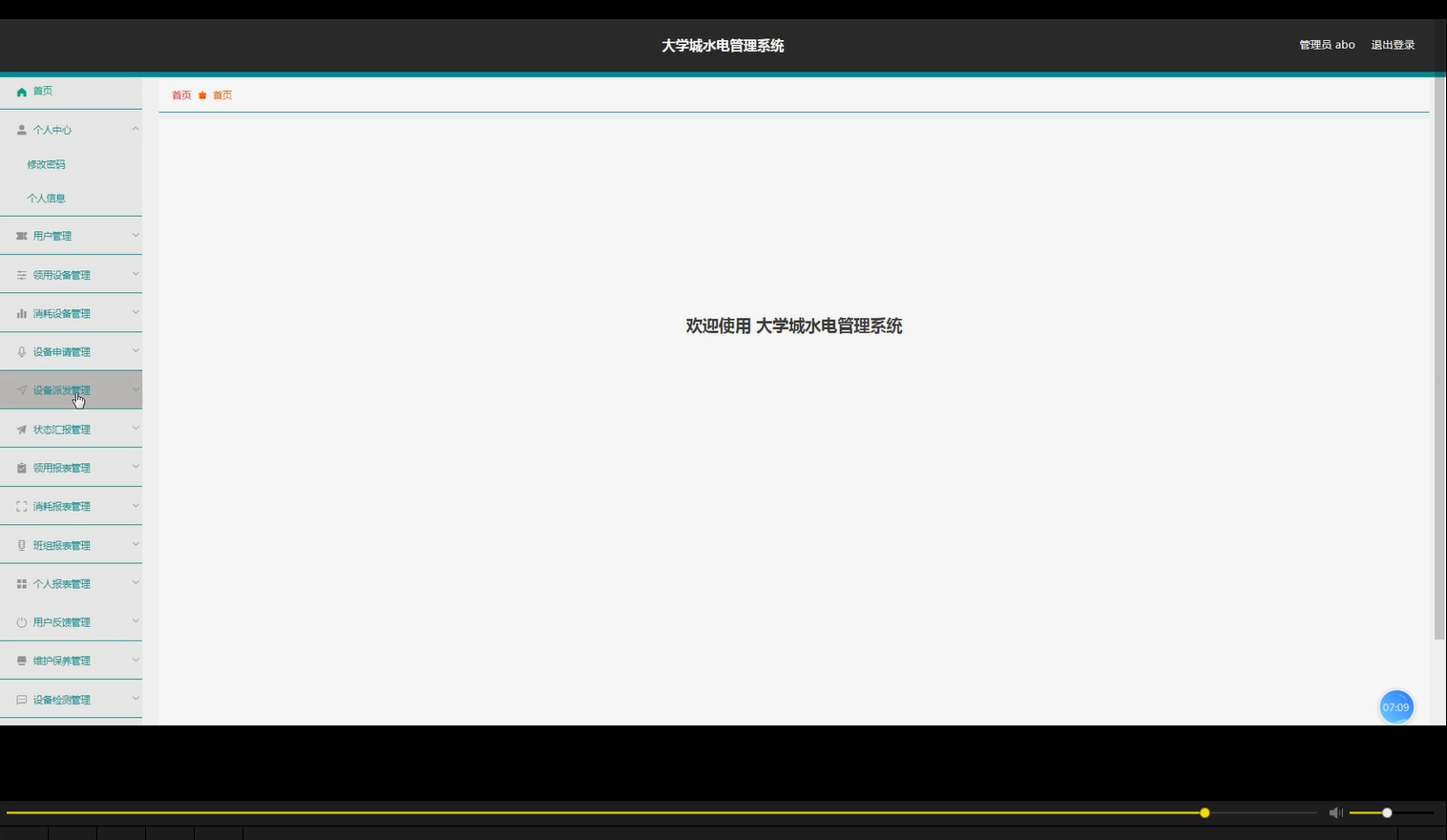
Task: Mute audio with the speaker icon
Action: [x=1335, y=812]
